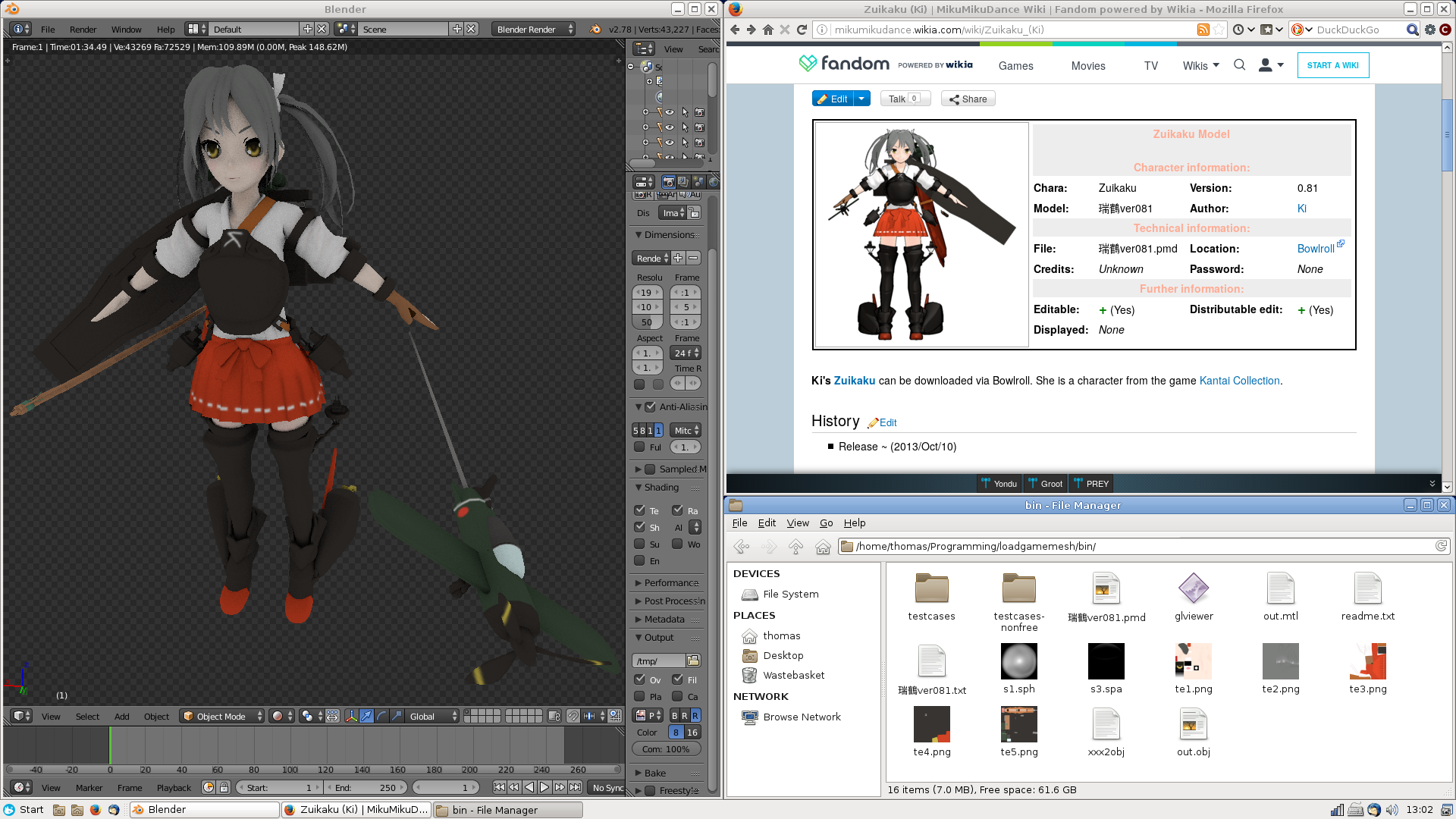Open the Blender Render engine dropdown
1456x819 pixels.
click(533, 29)
